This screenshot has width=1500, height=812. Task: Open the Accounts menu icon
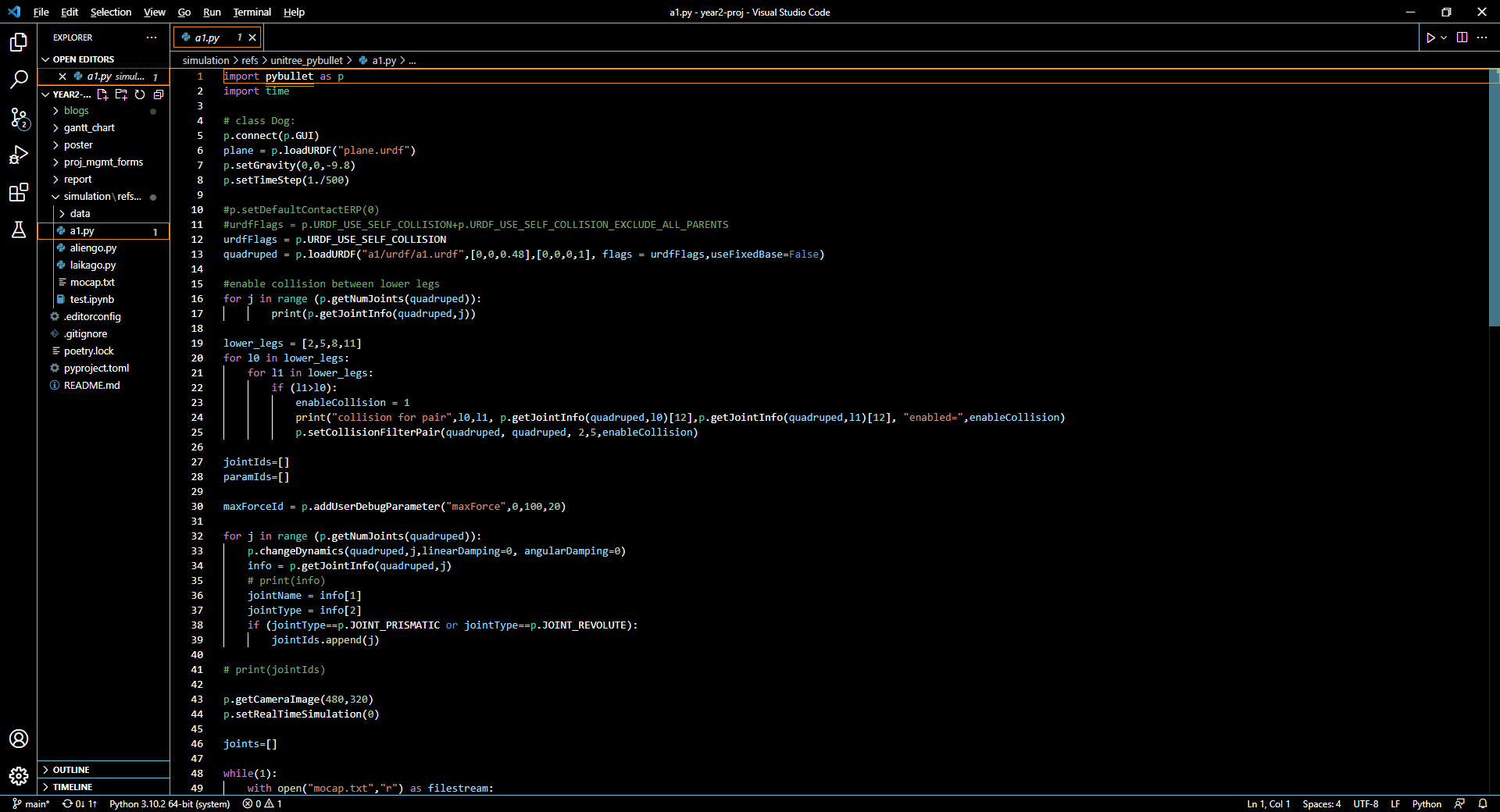[x=19, y=739]
